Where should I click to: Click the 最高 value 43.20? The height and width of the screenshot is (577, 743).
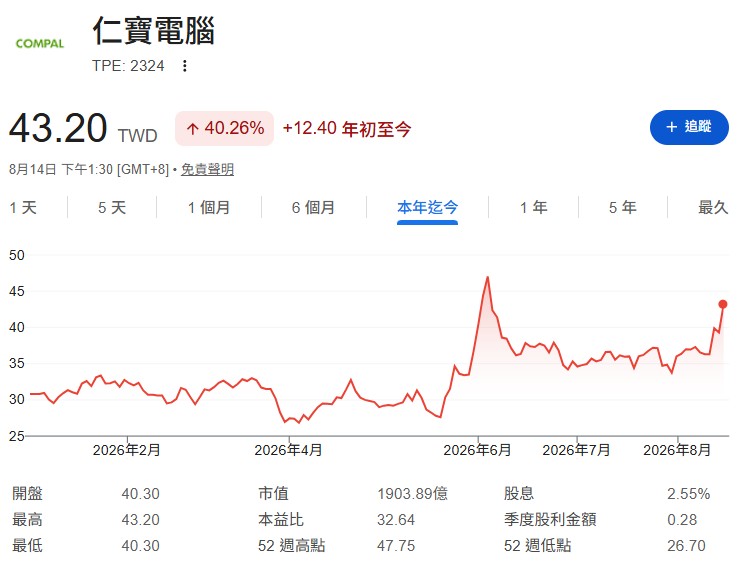click(141, 520)
